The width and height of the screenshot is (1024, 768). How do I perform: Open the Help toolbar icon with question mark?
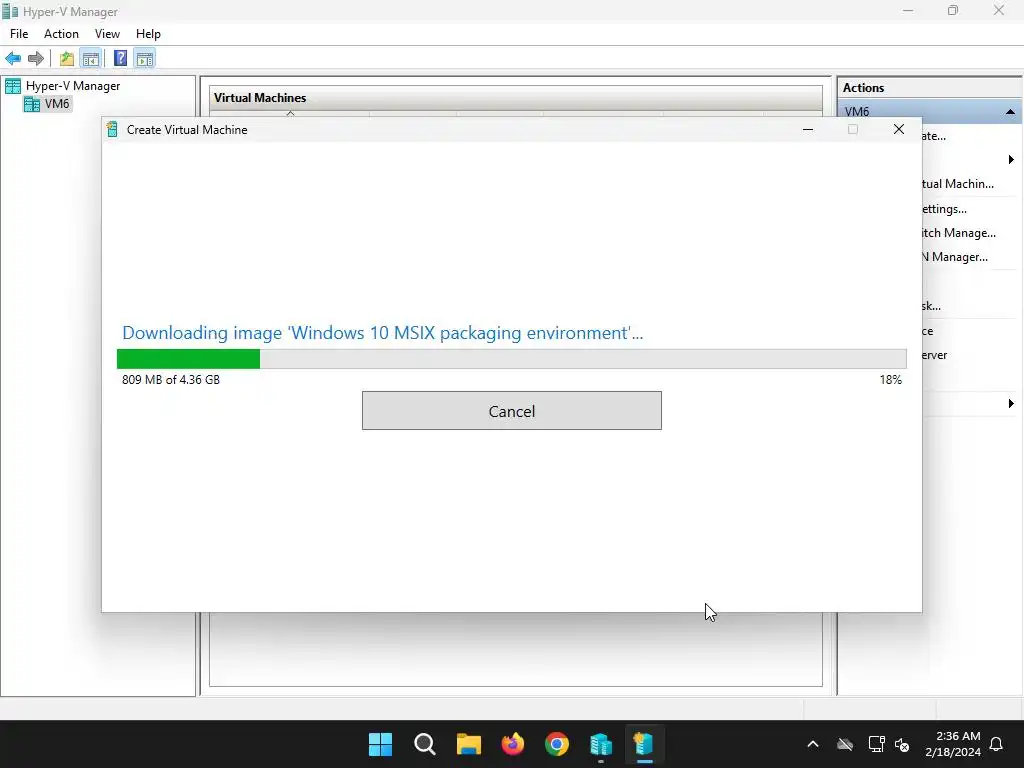[x=120, y=59]
